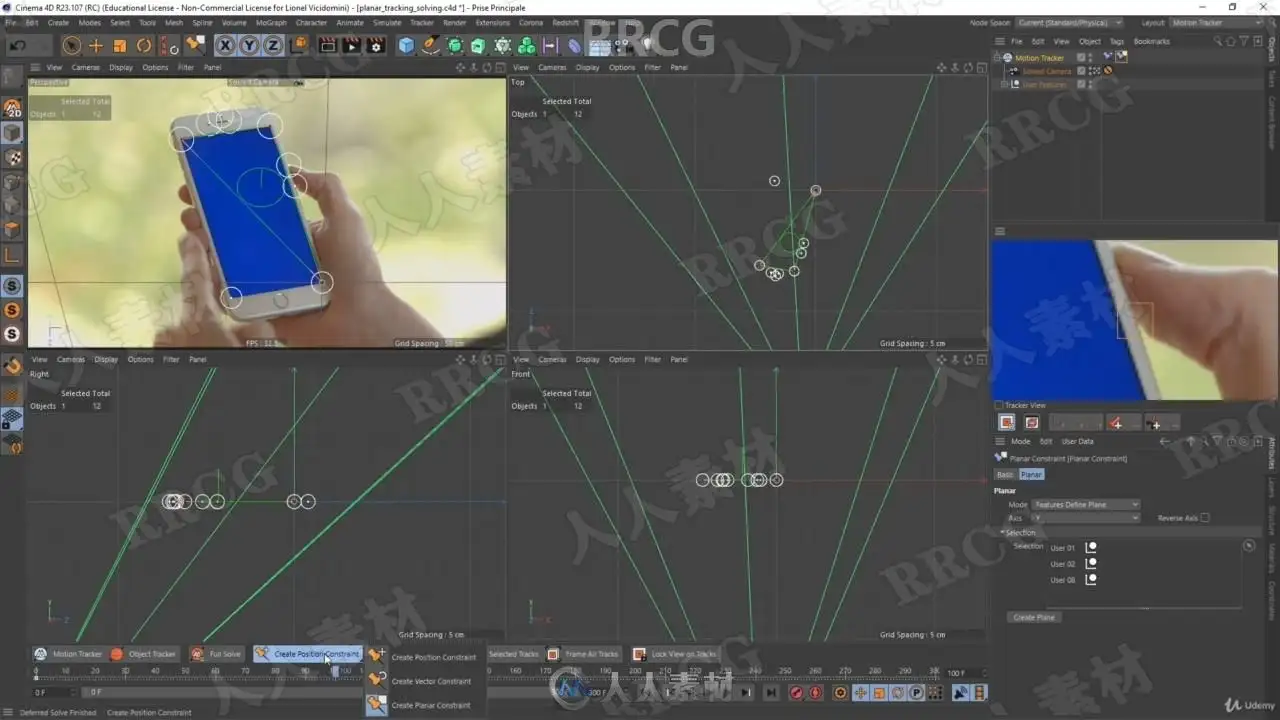
Task: Click Render to Picture Viewer icon
Action: coord(351,45)
